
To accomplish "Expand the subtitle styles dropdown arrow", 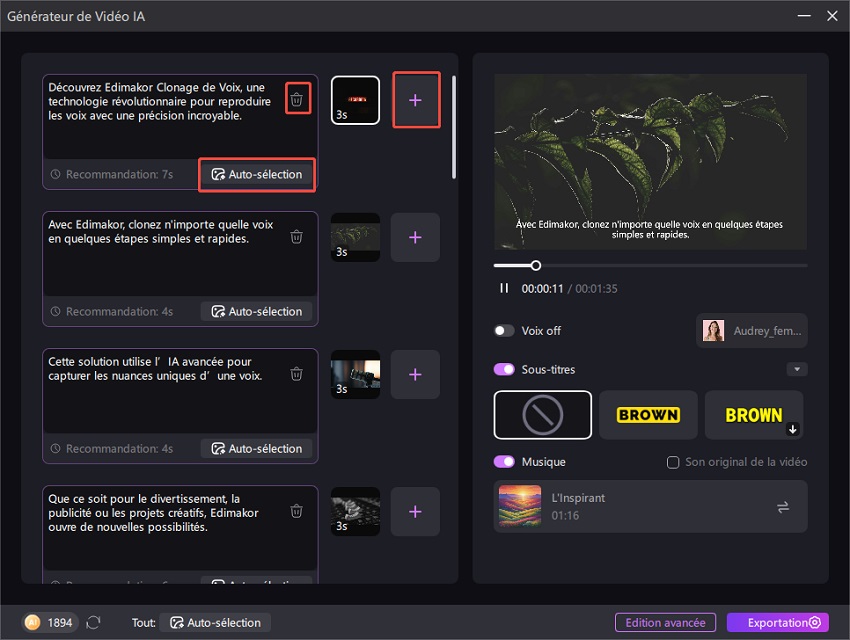I will point(797,370).
